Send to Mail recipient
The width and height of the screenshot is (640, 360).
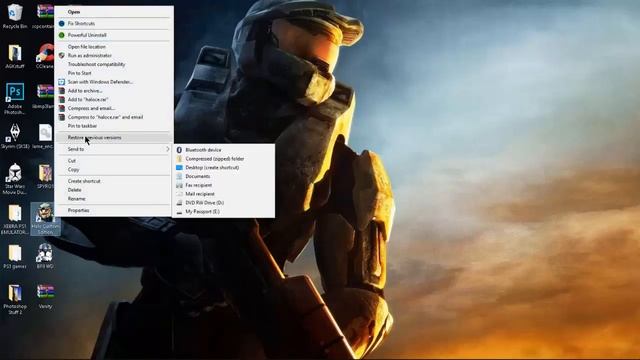(224, 194)
